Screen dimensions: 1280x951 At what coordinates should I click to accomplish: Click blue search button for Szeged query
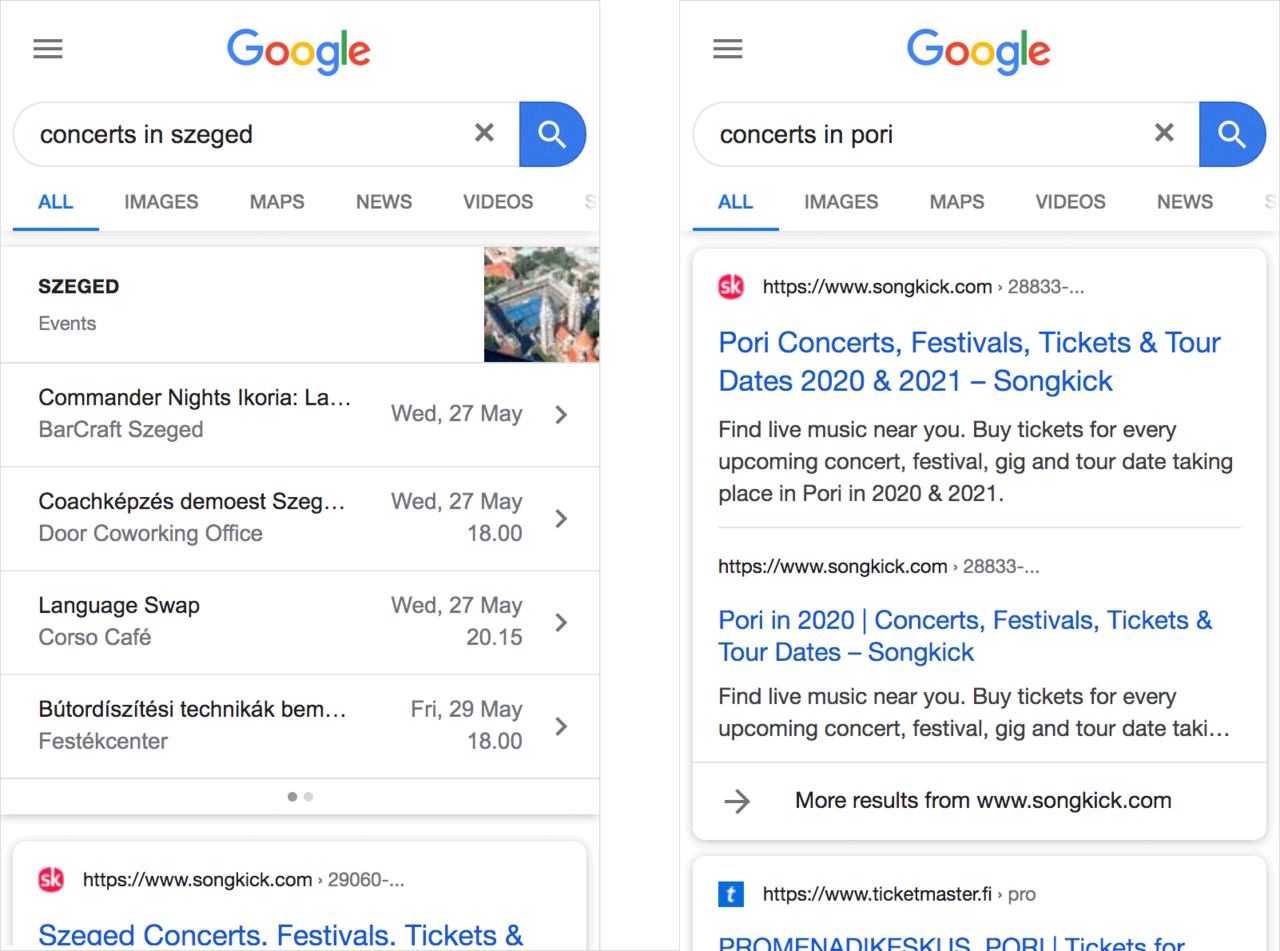tap(553, 134)
